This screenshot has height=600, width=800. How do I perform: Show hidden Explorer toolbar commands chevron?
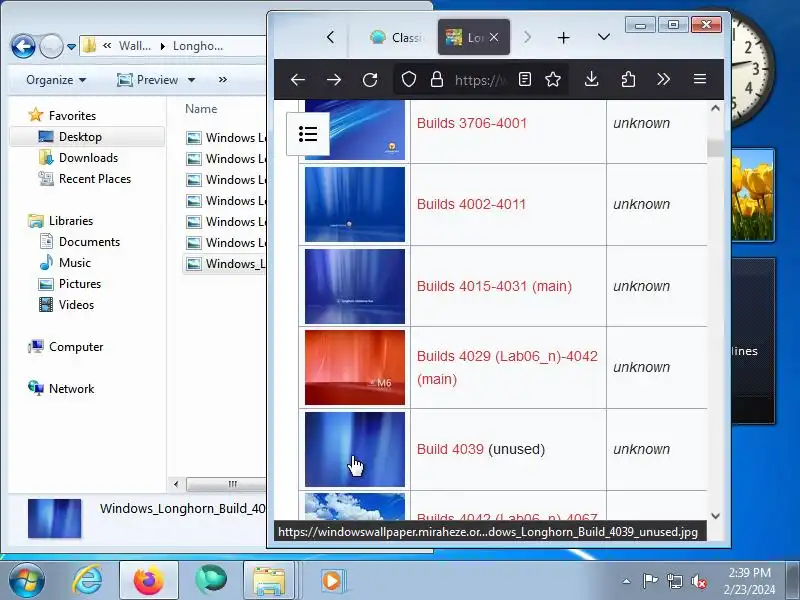tap(222, 80)
